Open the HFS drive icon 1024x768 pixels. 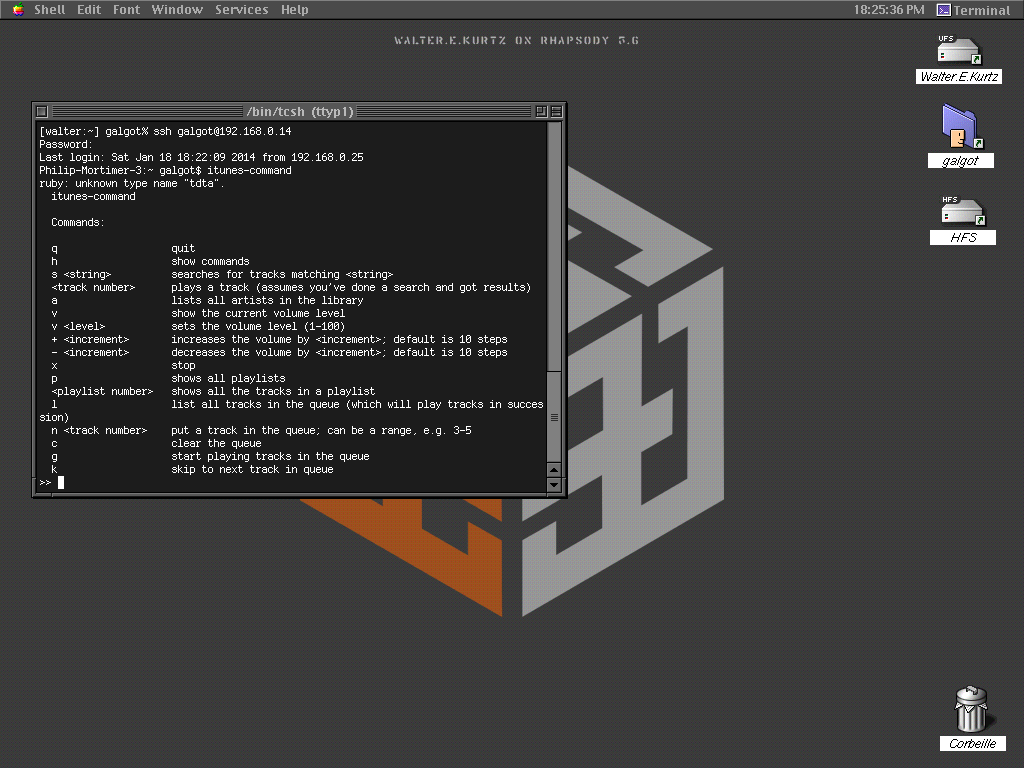(961, 213)
